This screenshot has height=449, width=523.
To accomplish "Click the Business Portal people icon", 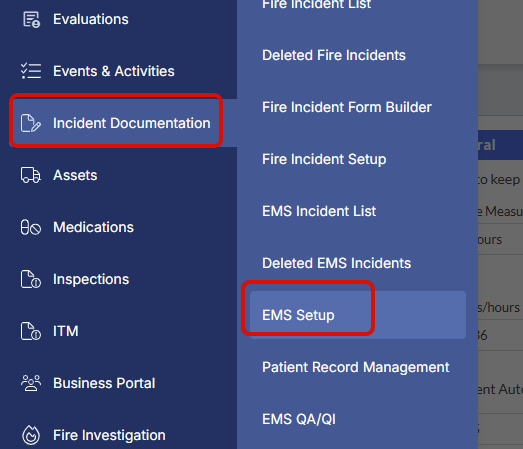I will 31,383.
